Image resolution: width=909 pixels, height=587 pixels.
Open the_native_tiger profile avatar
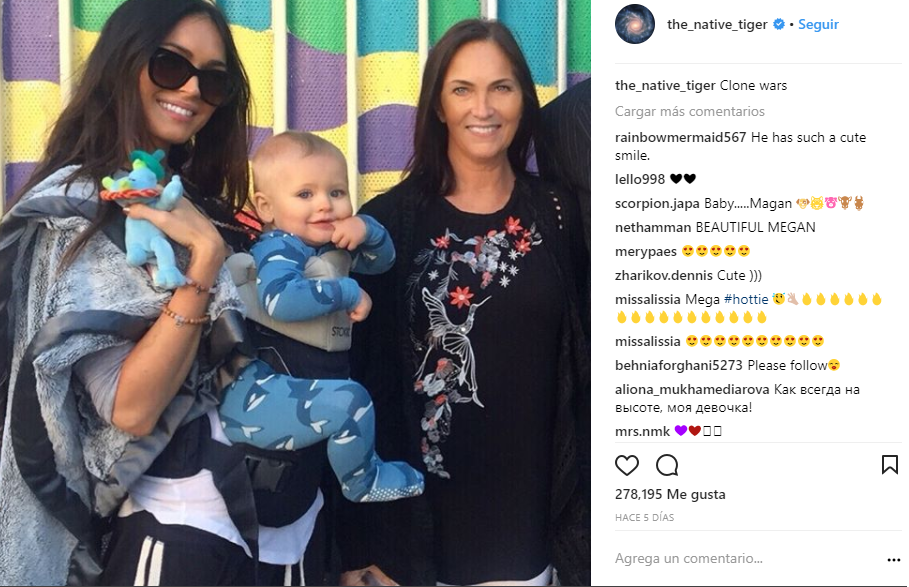635,24
